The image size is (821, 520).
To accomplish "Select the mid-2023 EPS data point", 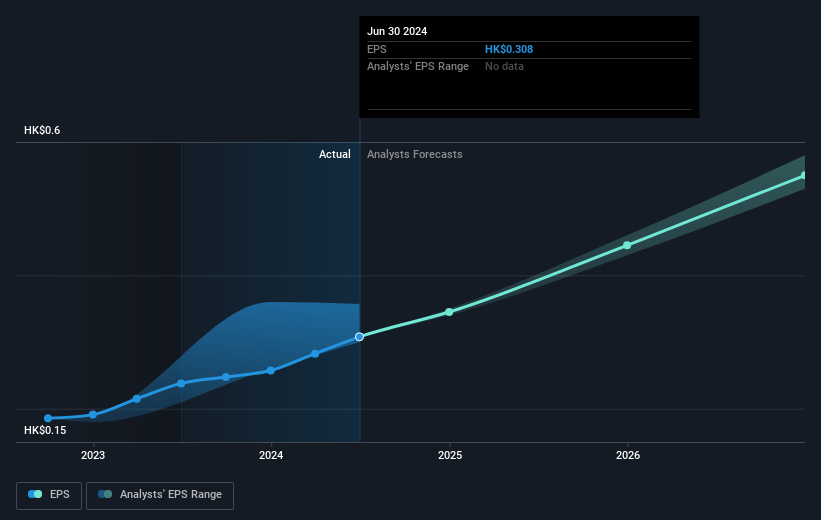I will tap(181, 384).
